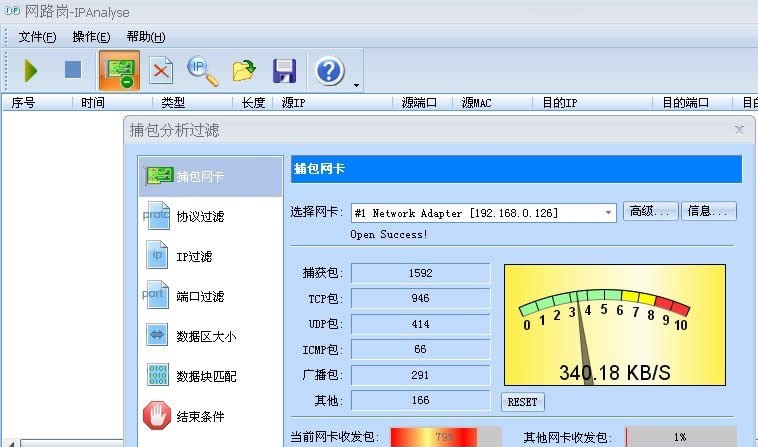Click the 捕包网卡 blue section header

tap(516, 169)
